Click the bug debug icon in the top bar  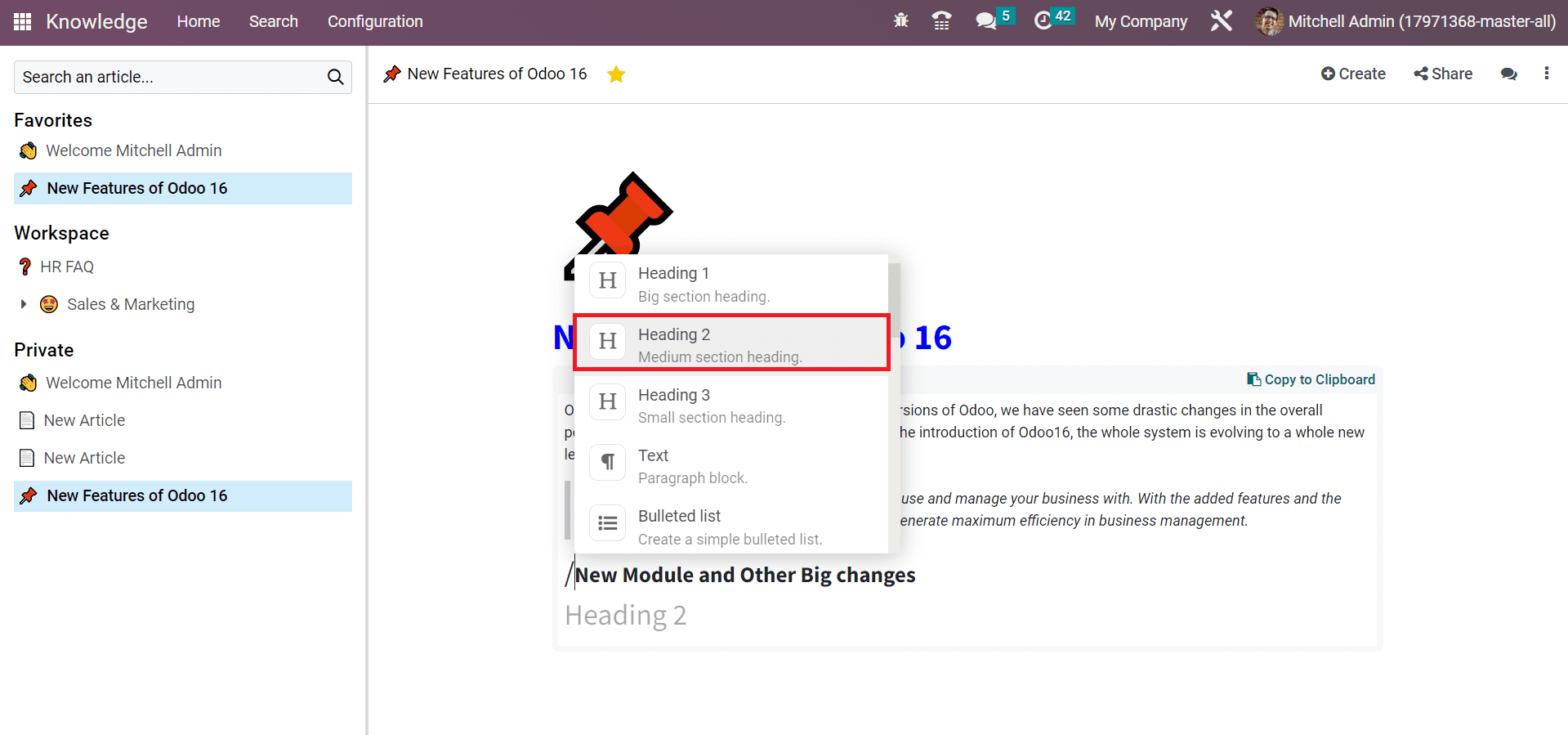[901, 20]
